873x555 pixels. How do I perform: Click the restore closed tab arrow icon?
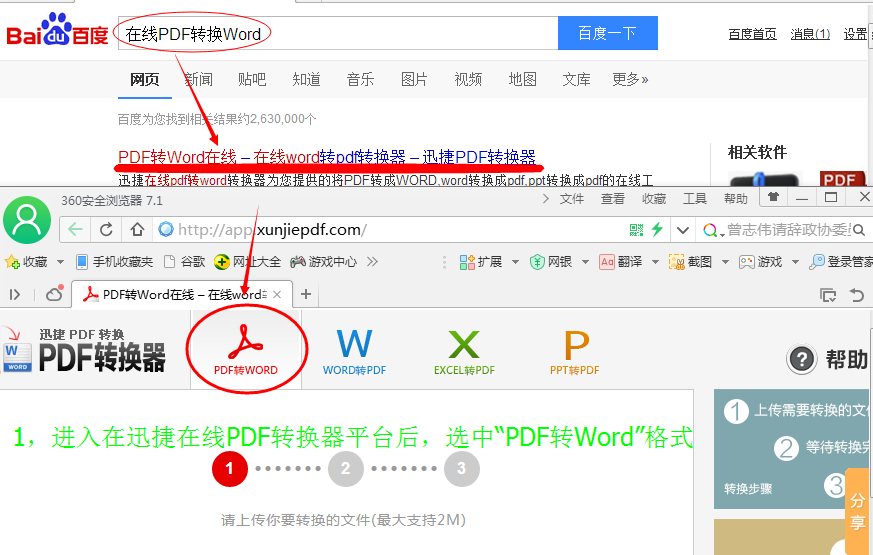point(857,294)
